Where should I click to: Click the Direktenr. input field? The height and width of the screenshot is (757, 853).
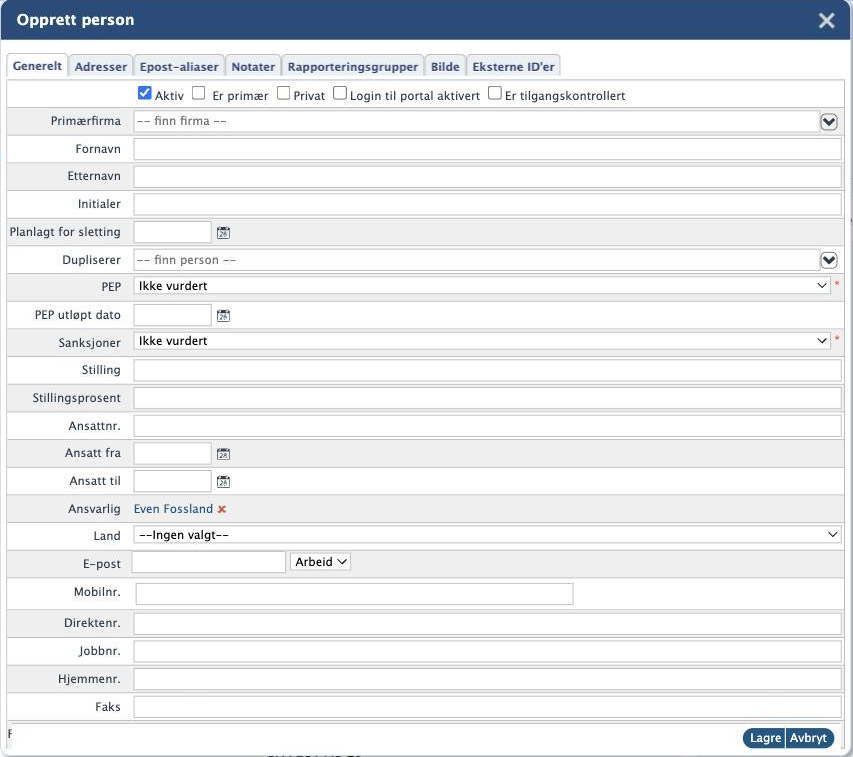coord(487,624)
